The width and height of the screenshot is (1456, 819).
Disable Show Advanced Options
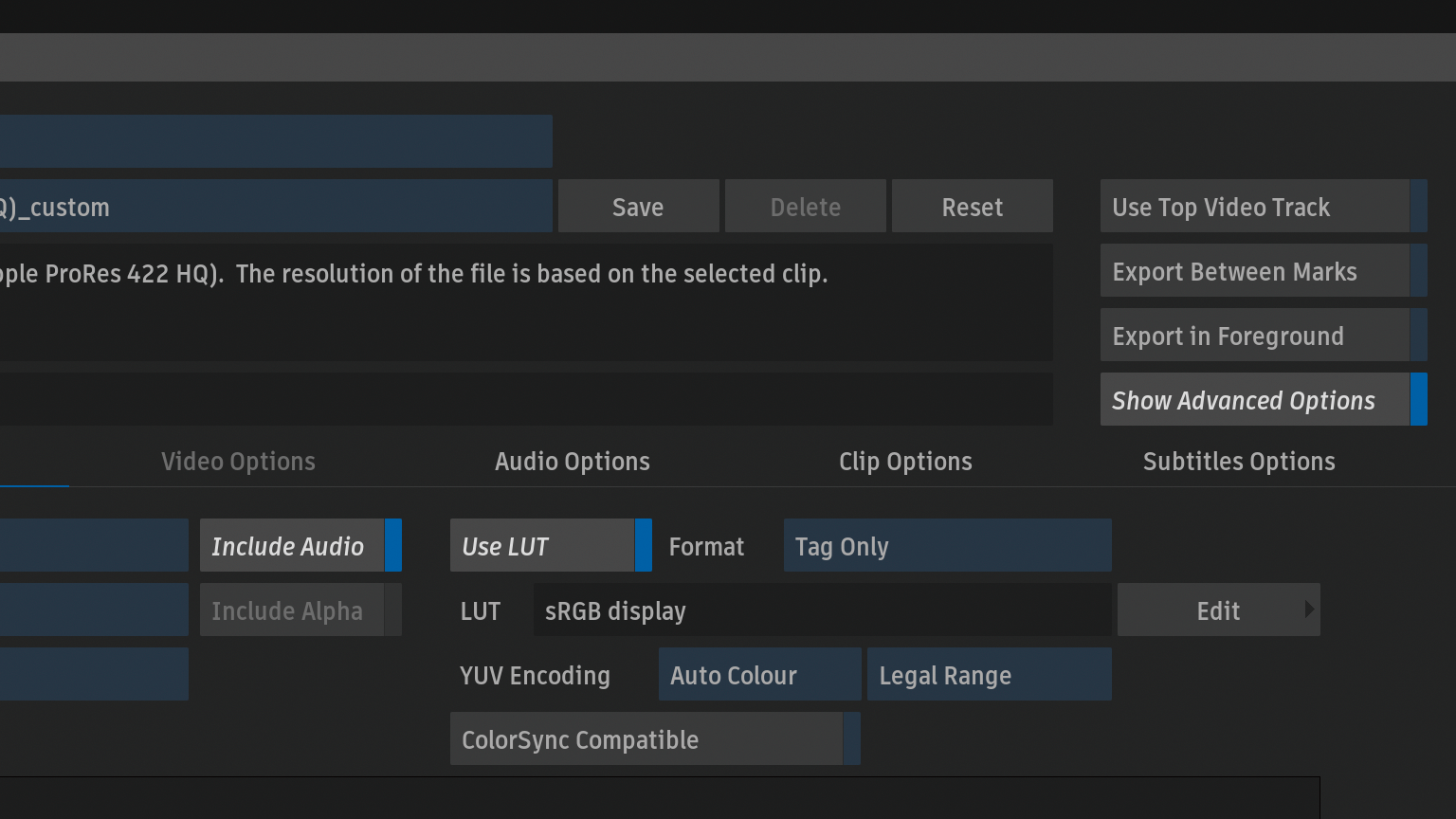pos(1263,400)
